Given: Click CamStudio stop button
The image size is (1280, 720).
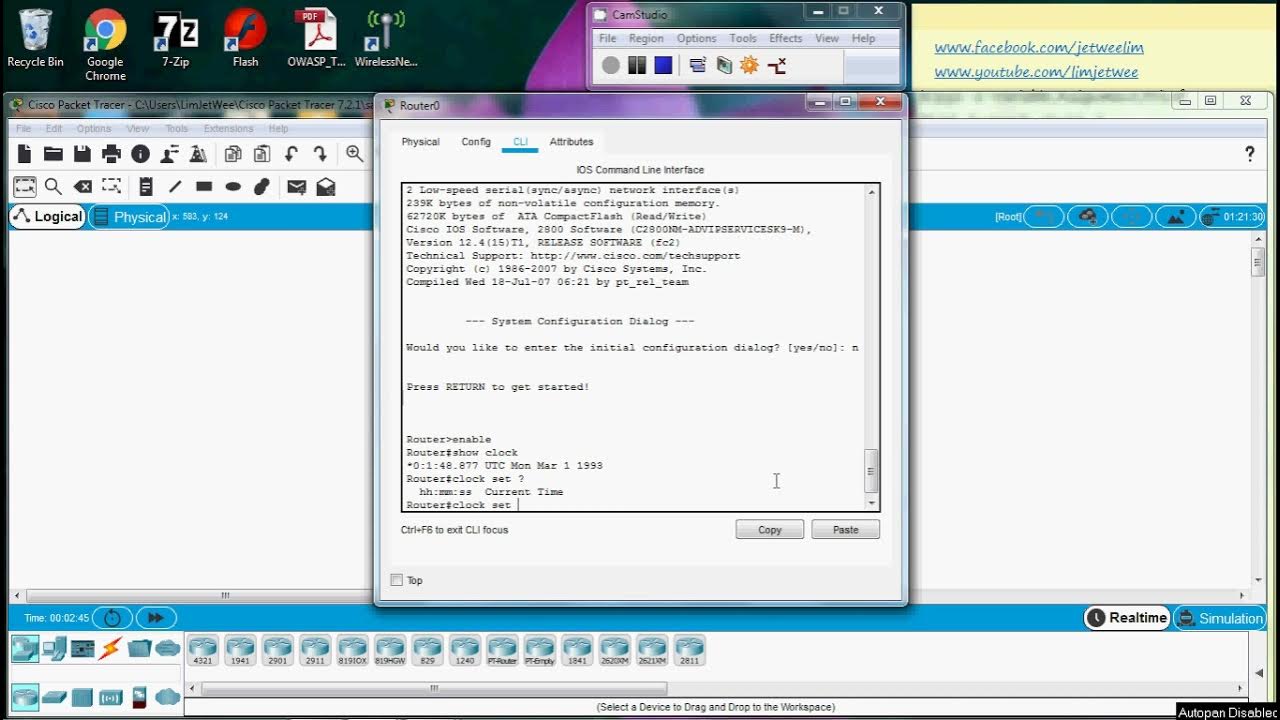Looking at the screenshot, I should pos(663,66).
